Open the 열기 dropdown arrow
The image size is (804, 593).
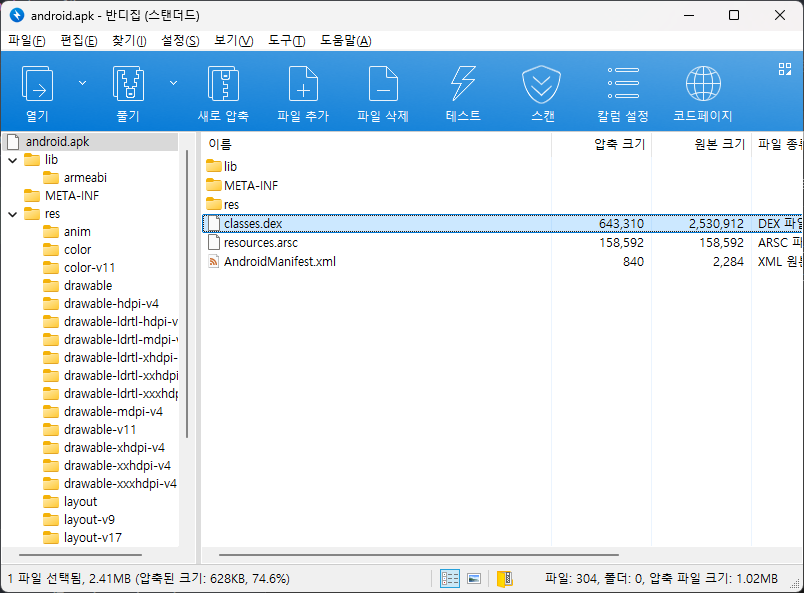pos(82,83)
